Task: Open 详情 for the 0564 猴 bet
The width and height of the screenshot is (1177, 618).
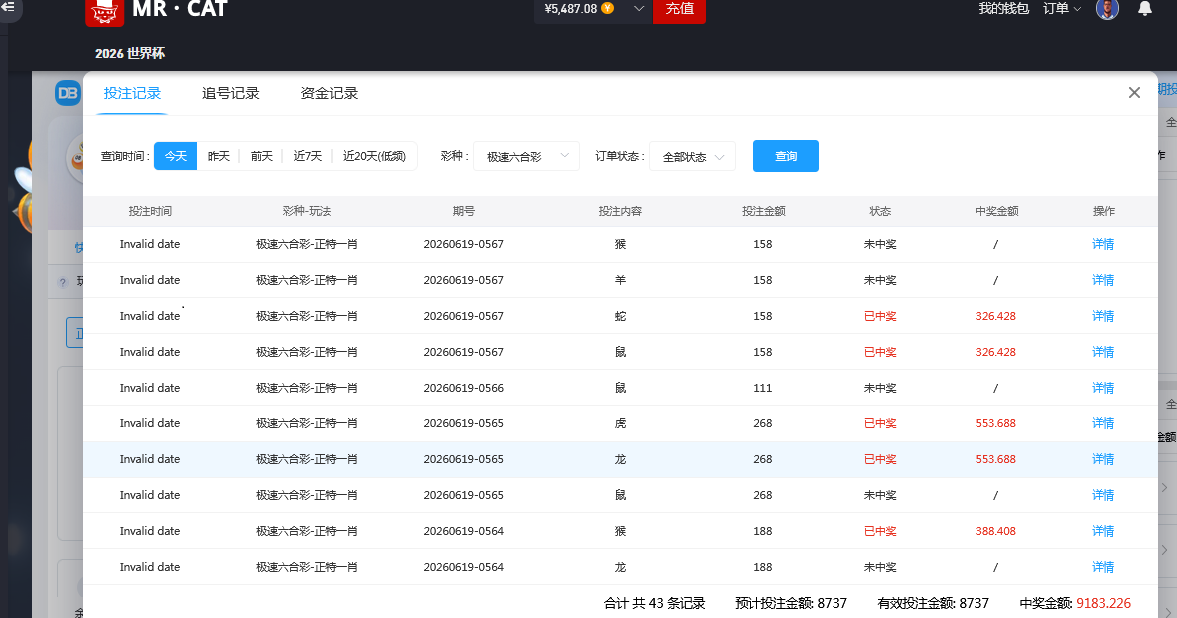Action: coord(1103,532)
